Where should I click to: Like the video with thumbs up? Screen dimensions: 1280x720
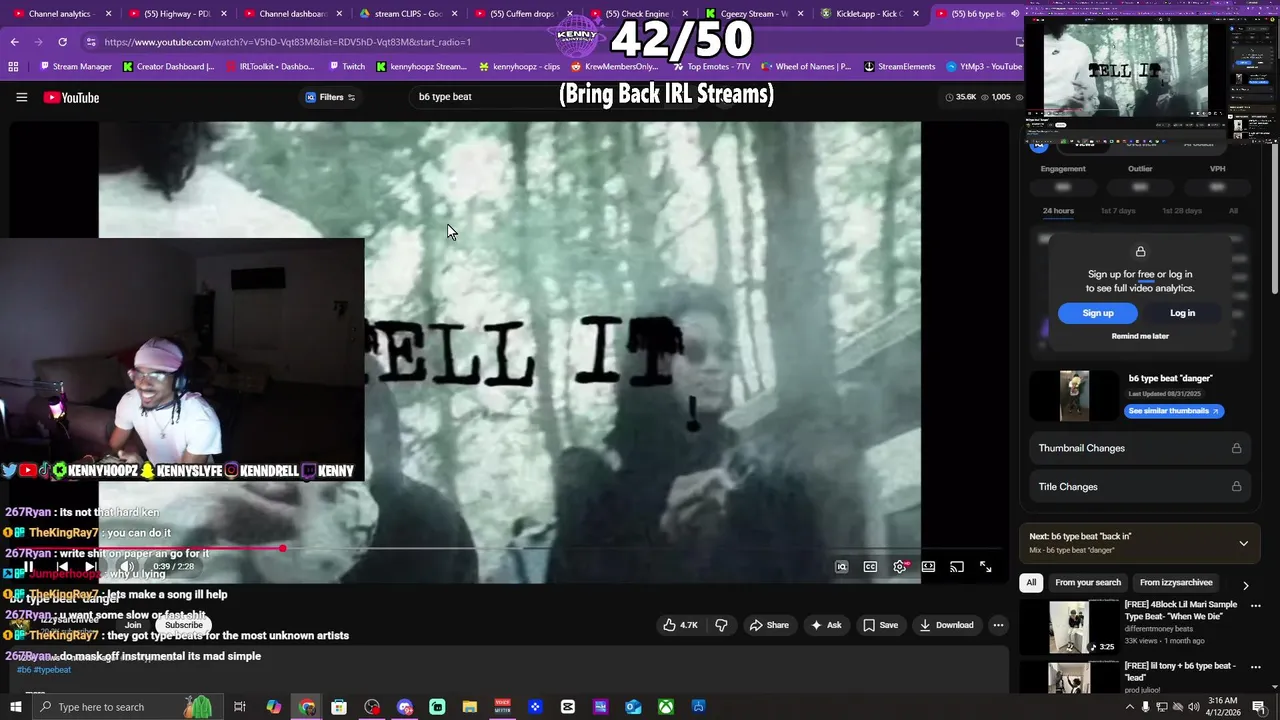(x=680, y=625)
